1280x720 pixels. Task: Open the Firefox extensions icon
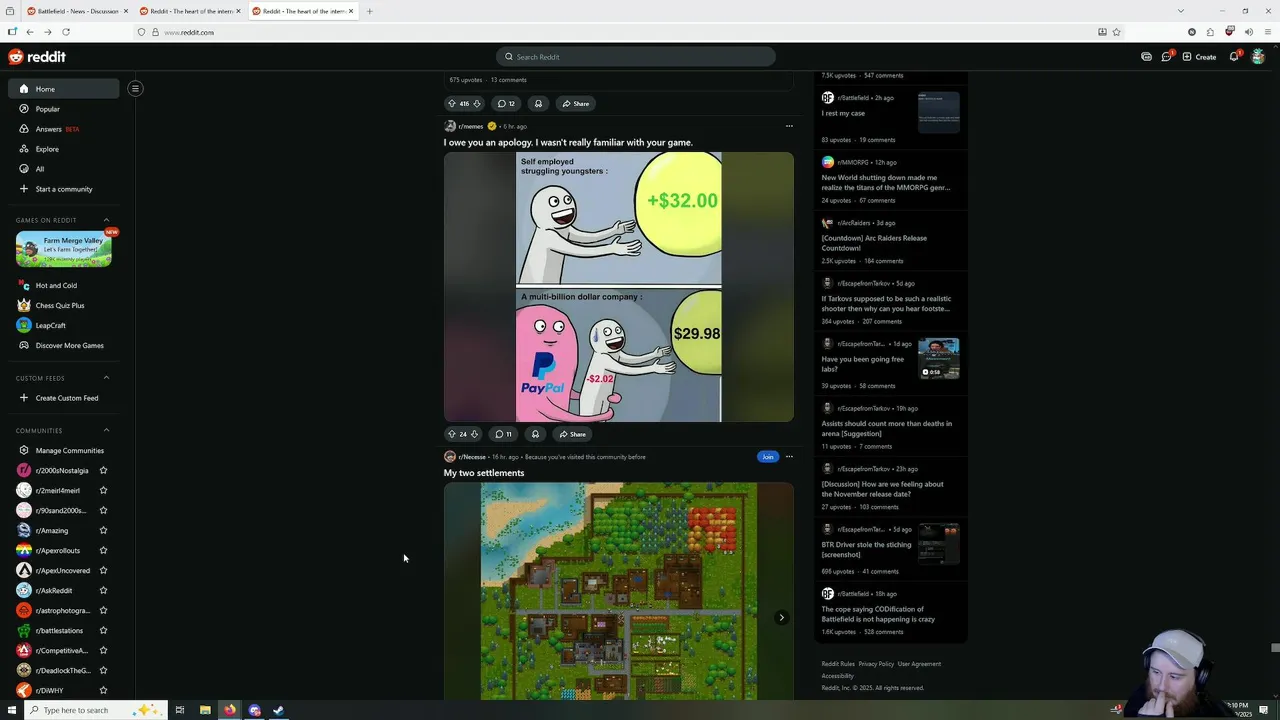click(x=1210, y=32)
